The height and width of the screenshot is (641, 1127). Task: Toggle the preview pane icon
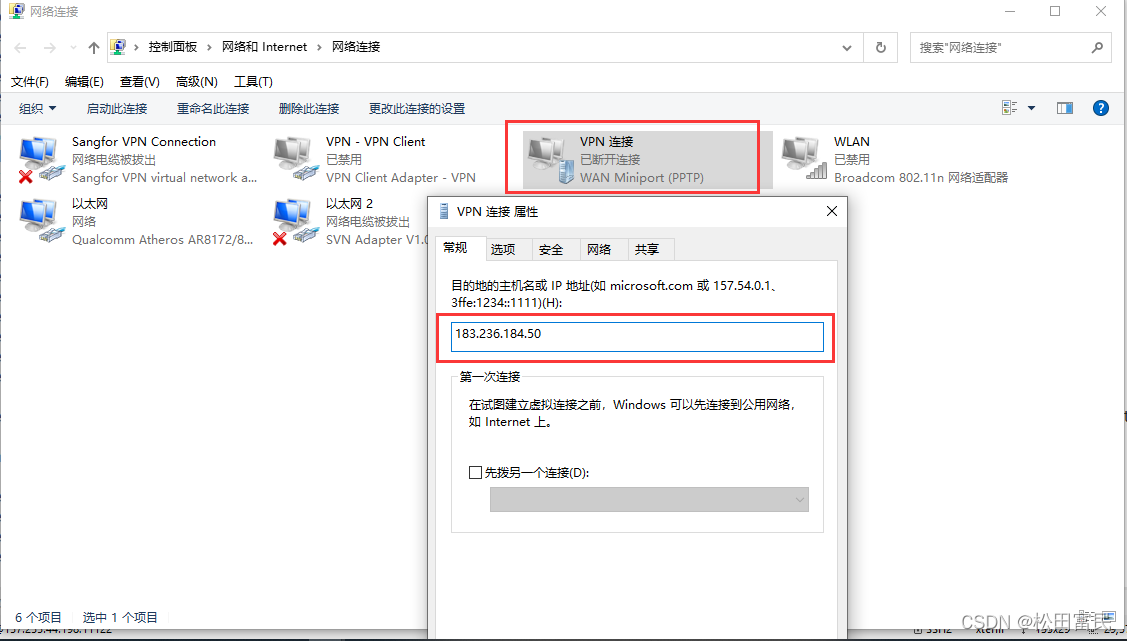point(1064,109)
